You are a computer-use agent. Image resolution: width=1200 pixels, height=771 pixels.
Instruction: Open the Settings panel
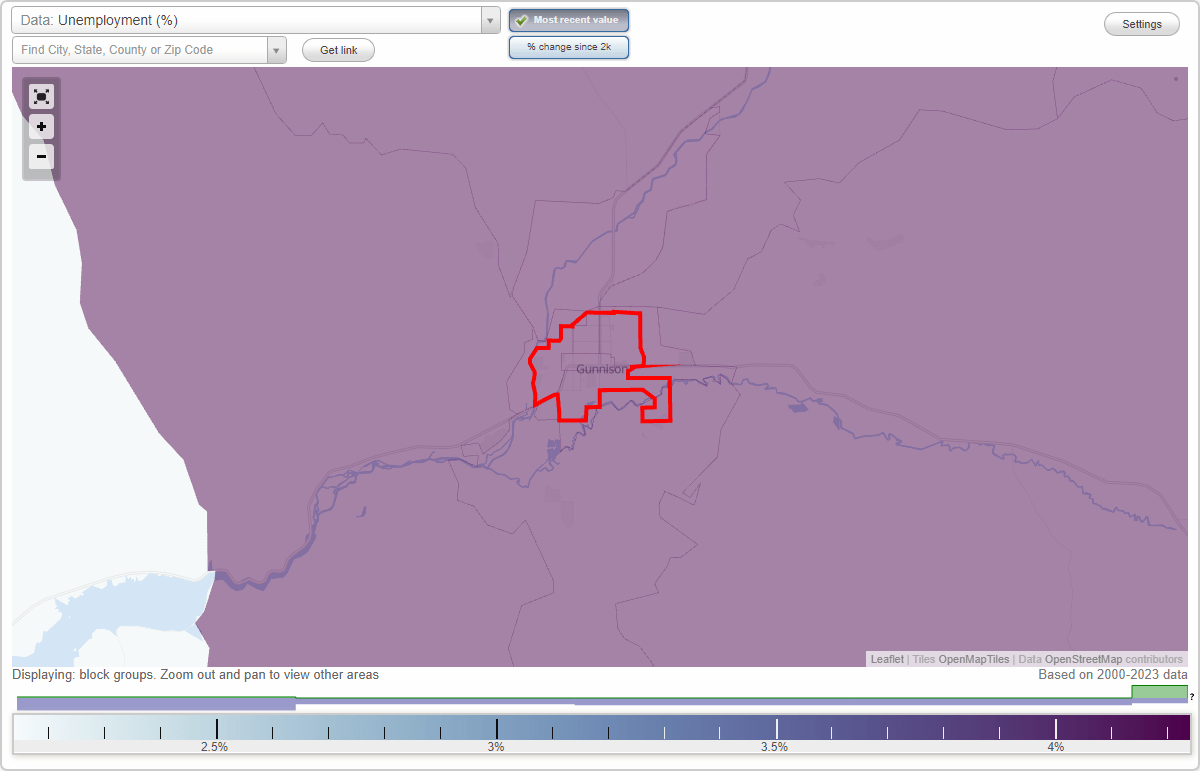(x=1141, y=23)
